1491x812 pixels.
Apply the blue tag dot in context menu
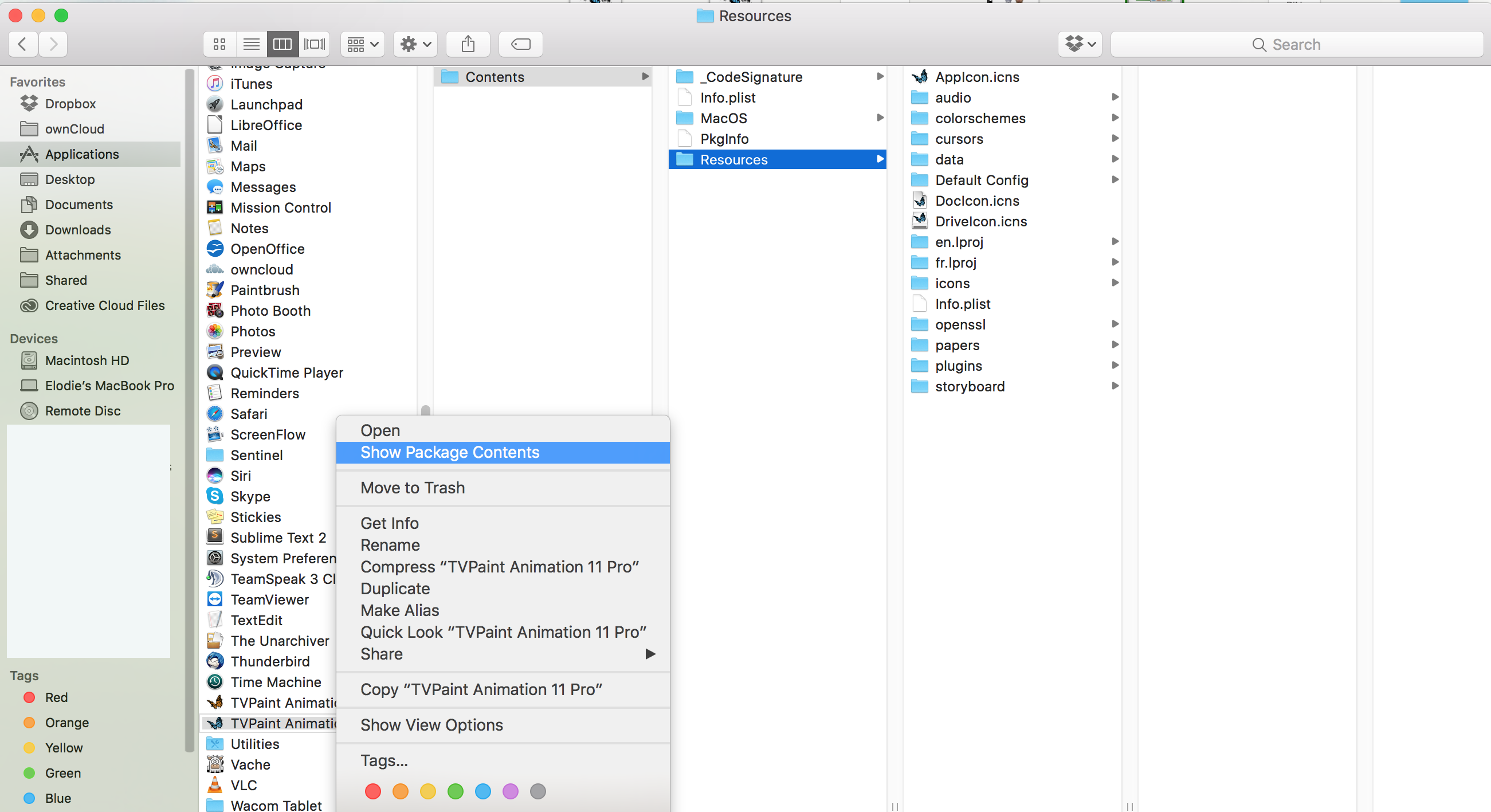482,791
